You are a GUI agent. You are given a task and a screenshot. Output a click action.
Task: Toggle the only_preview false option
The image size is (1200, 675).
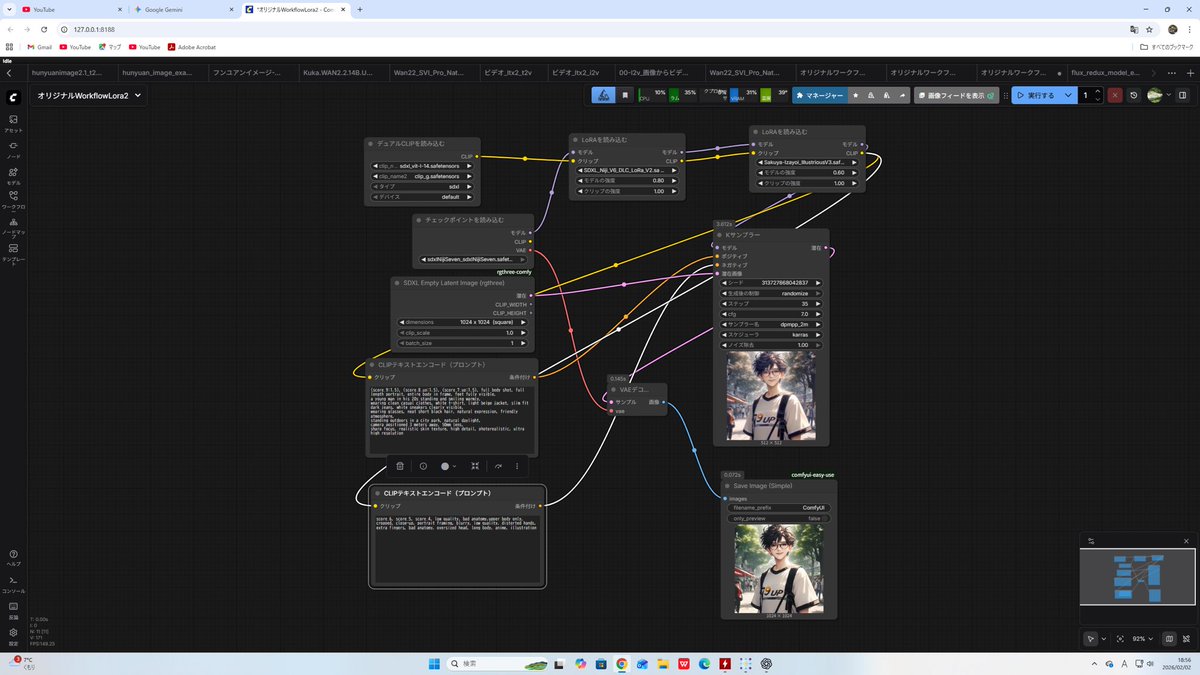pyautogui.click(x=778, y=518)
